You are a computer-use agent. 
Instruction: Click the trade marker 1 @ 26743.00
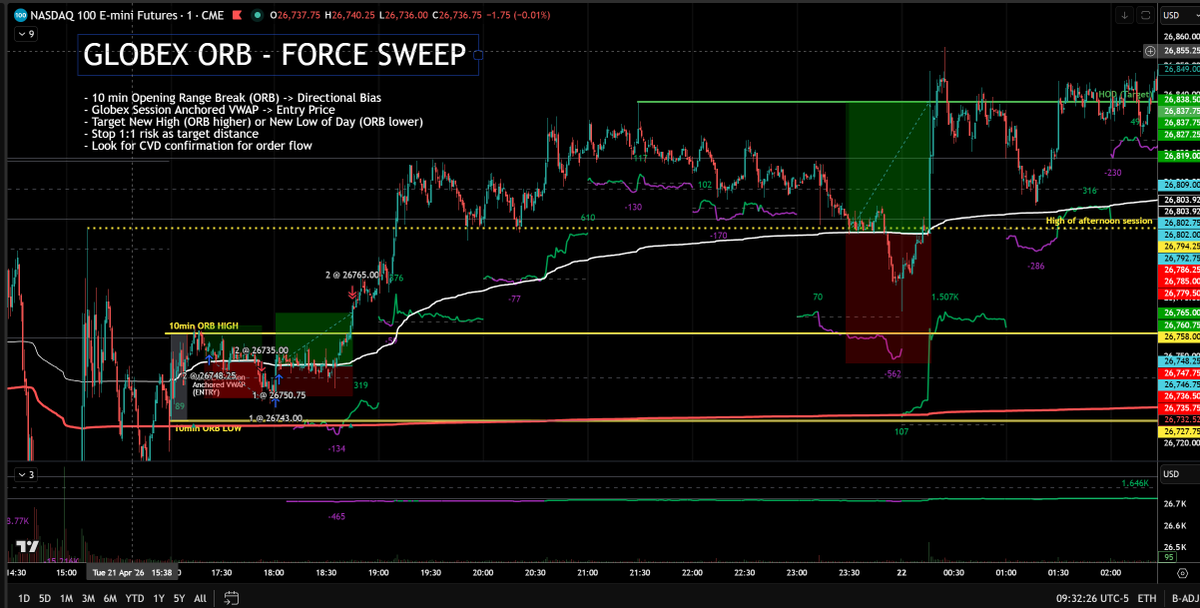tap(275, 417)
